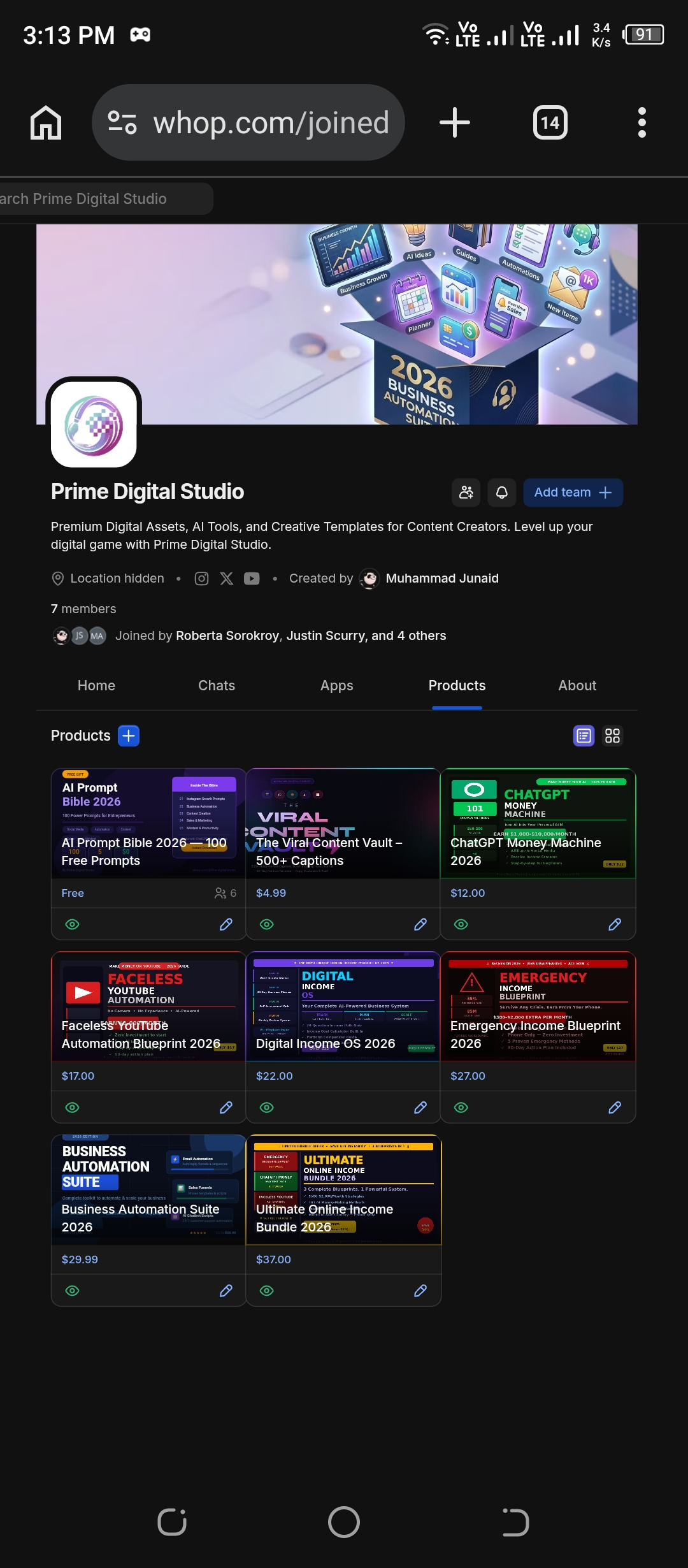Click the $29.99 price text

click(80, 1259)
